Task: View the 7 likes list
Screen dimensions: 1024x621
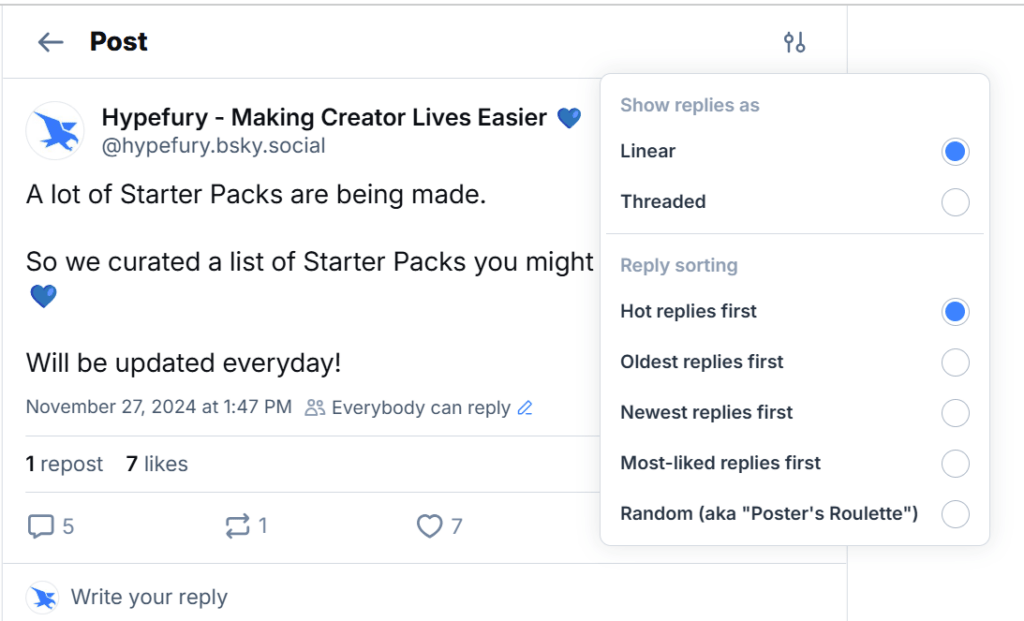Action: pos(157,463)
